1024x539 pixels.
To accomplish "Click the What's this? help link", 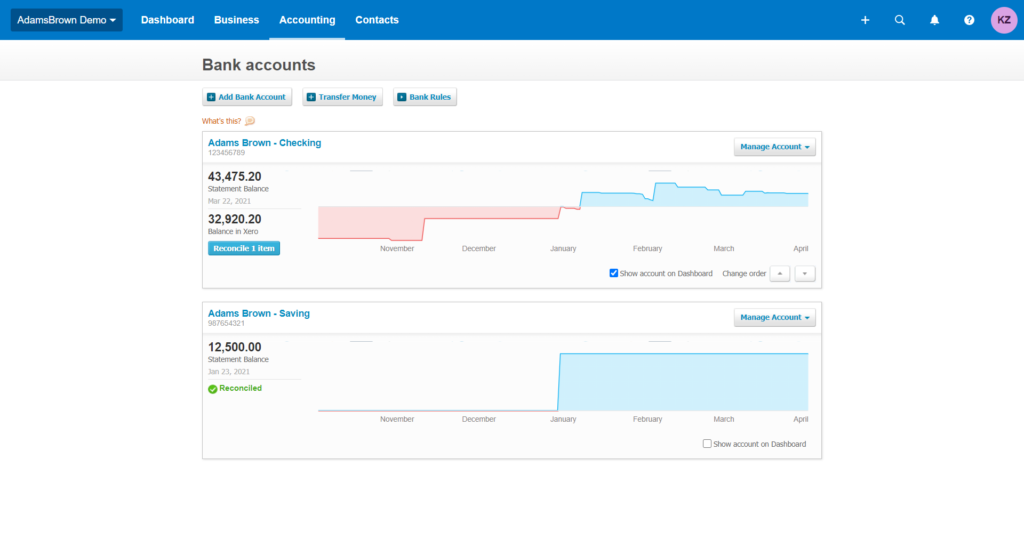I will (x=221, y=121).
